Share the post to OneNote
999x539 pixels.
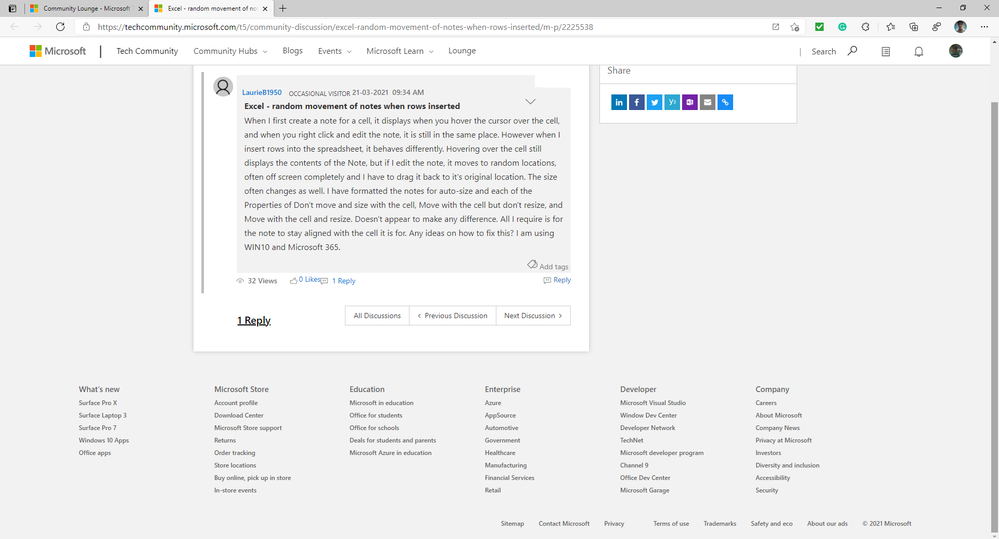click(690, 102)
